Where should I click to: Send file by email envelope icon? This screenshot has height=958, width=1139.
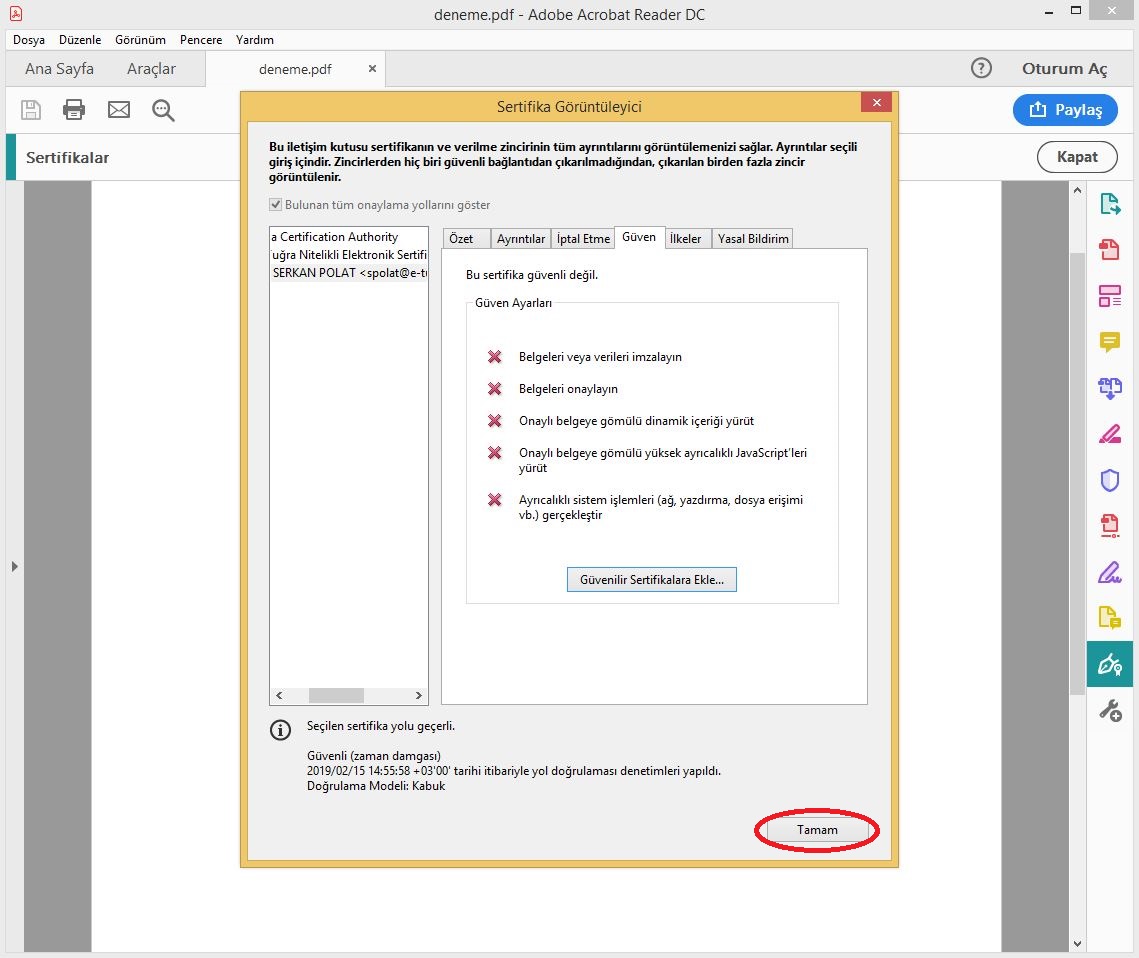coord(118,110)
